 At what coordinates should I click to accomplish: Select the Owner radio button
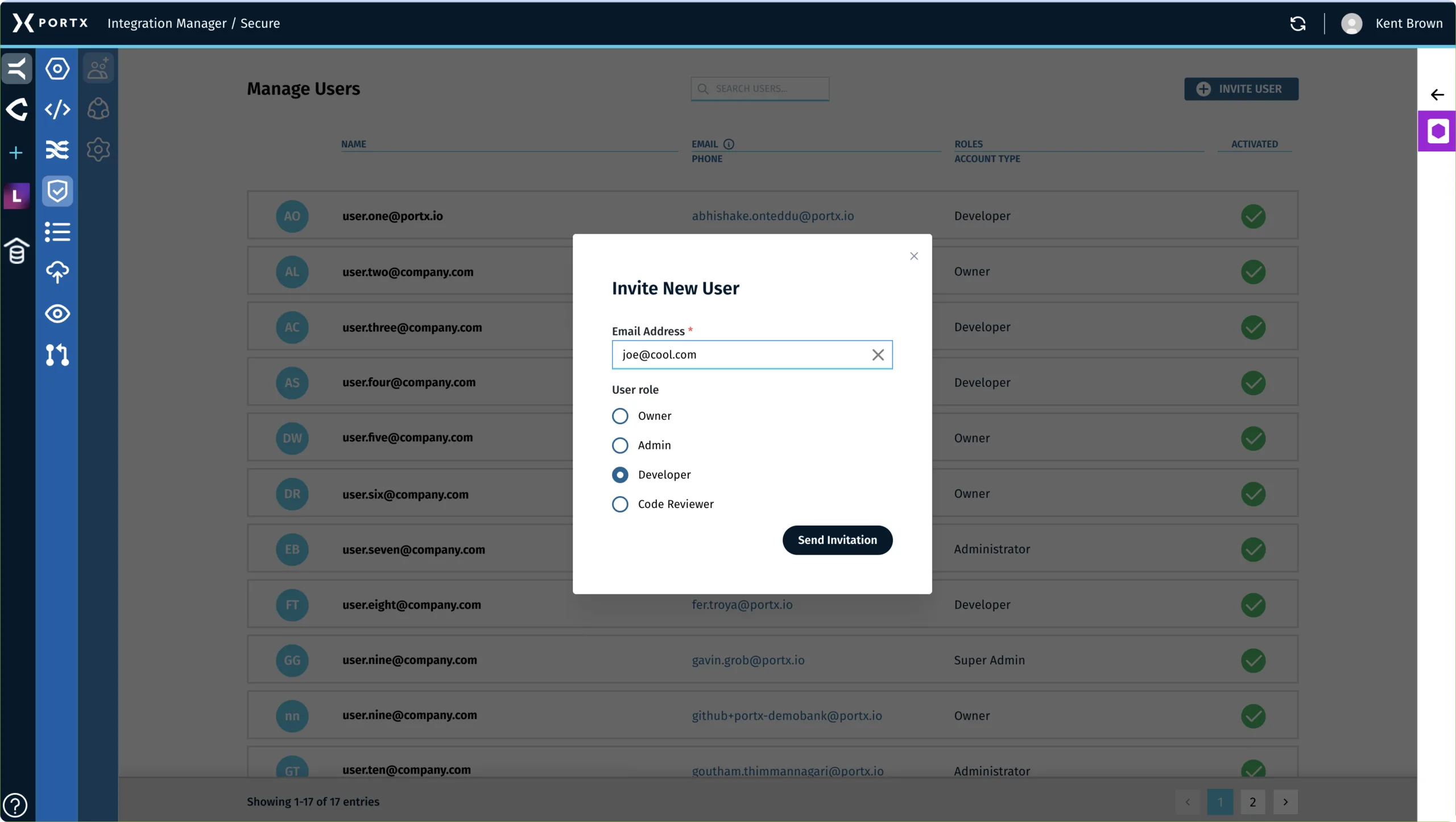[x=620, y=416]
